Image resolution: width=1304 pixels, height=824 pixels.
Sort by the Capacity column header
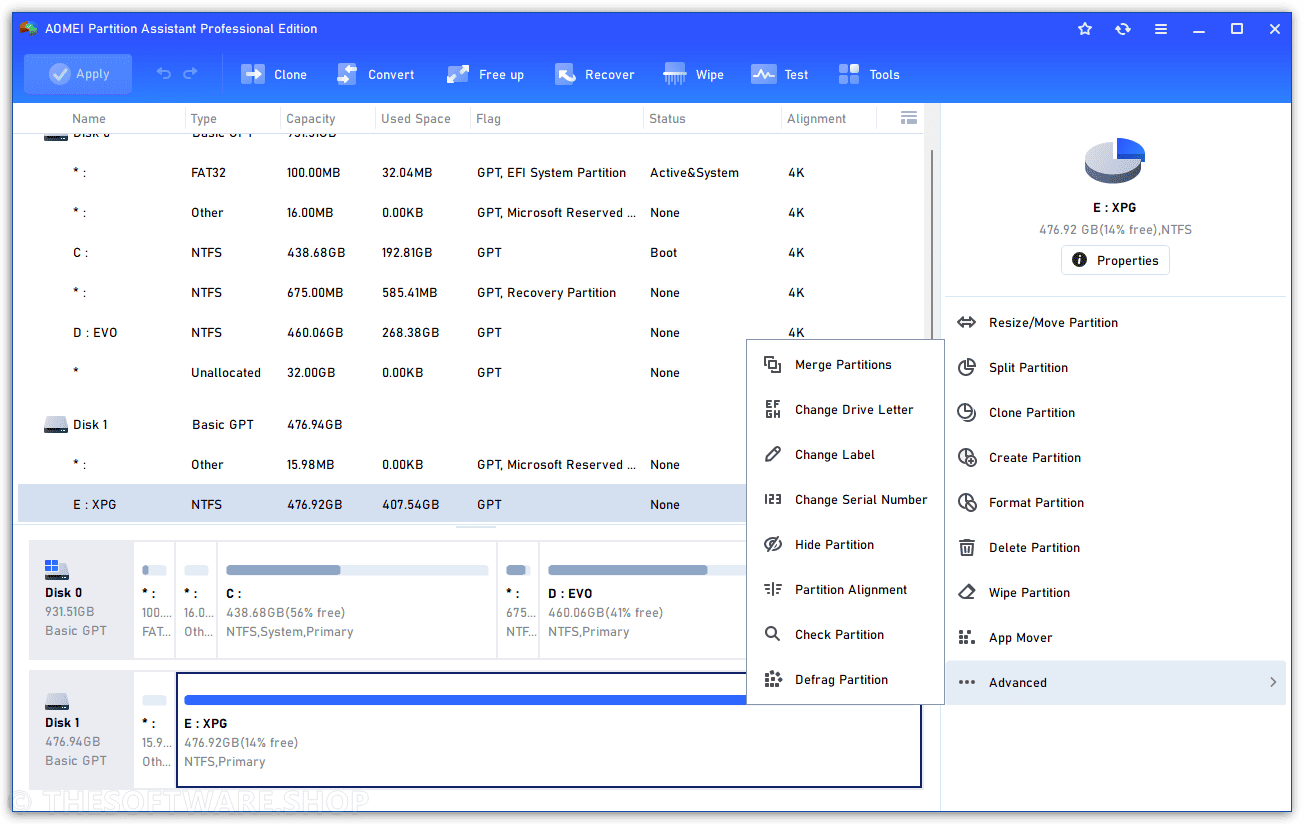[x=311, y=118]
